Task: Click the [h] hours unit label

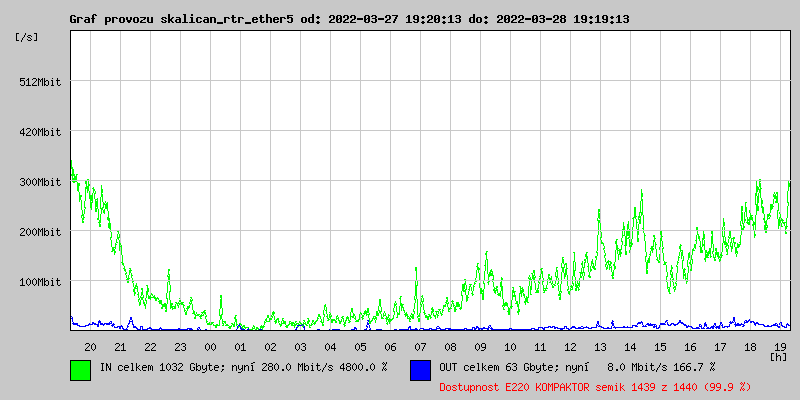Action: [x=779, y=356]
